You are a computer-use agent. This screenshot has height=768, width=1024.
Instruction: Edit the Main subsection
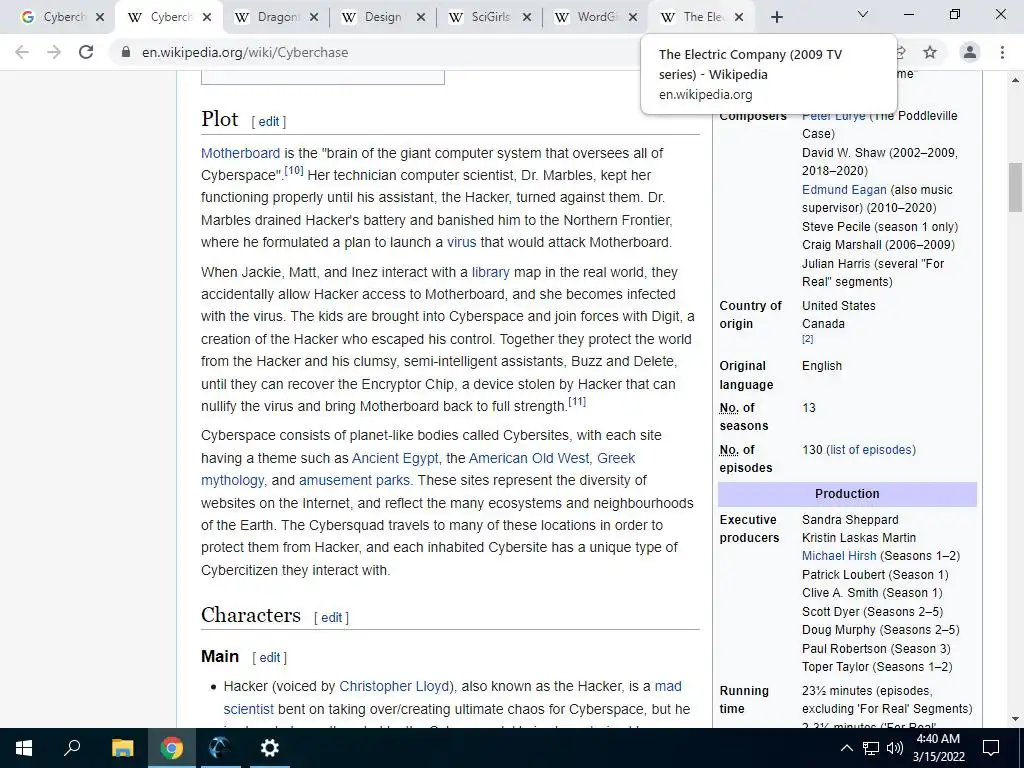270,658
